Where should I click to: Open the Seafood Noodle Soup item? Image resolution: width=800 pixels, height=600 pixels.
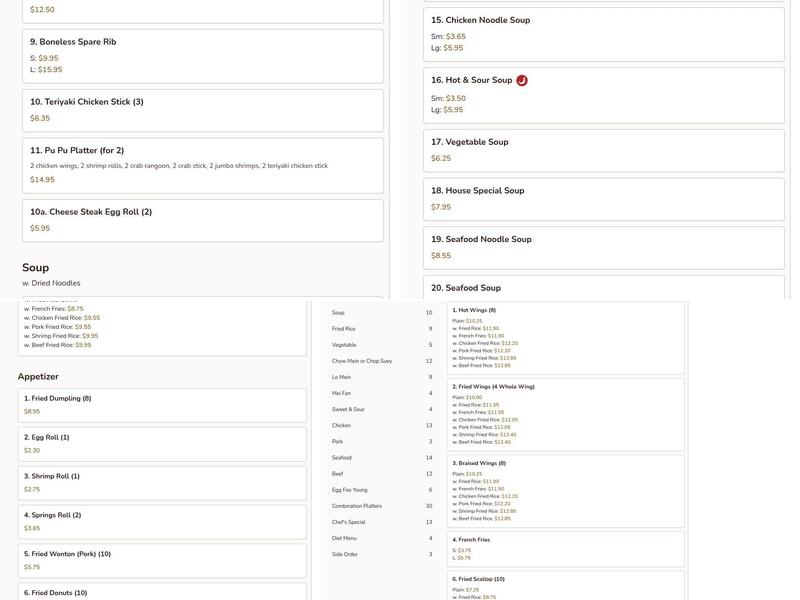[x=603, y=247]
